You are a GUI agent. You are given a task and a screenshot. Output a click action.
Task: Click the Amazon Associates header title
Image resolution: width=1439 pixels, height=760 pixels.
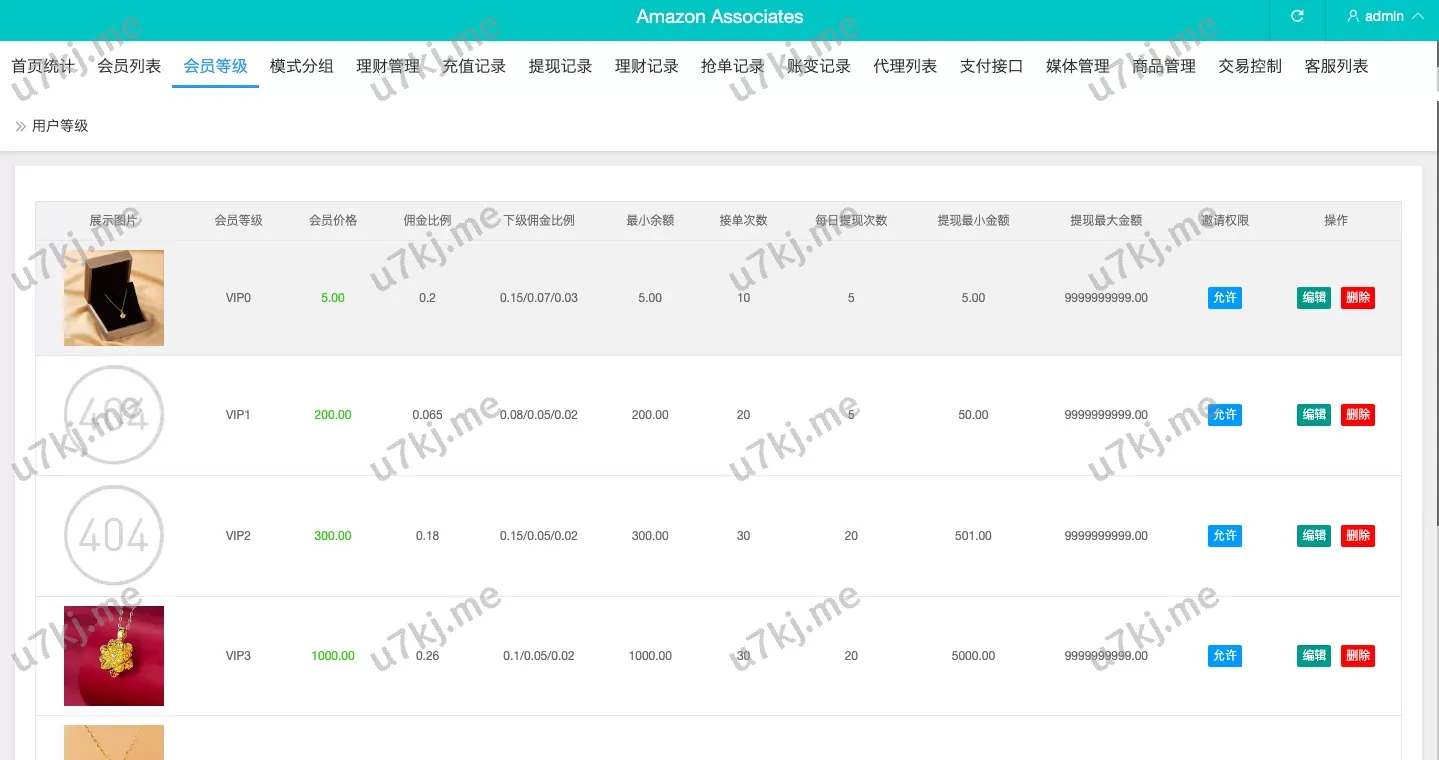719,17
